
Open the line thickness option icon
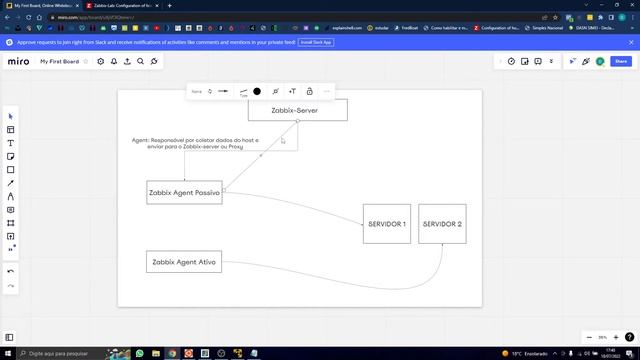coord(276,91)
